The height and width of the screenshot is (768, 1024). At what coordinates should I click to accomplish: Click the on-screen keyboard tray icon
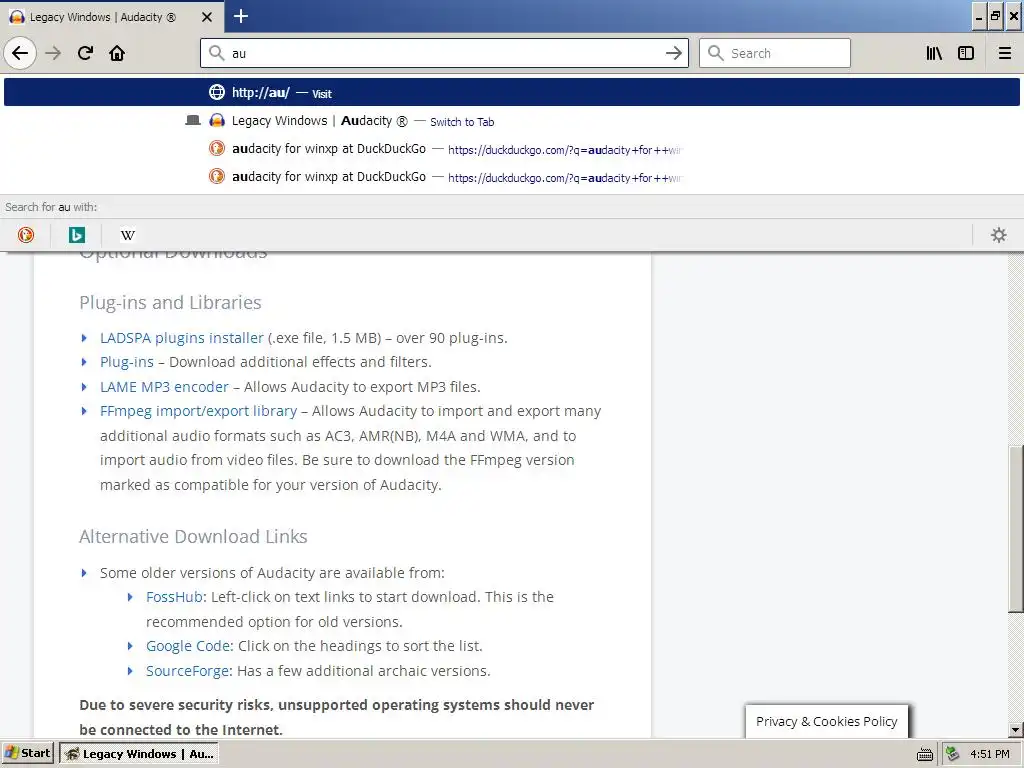925,754
